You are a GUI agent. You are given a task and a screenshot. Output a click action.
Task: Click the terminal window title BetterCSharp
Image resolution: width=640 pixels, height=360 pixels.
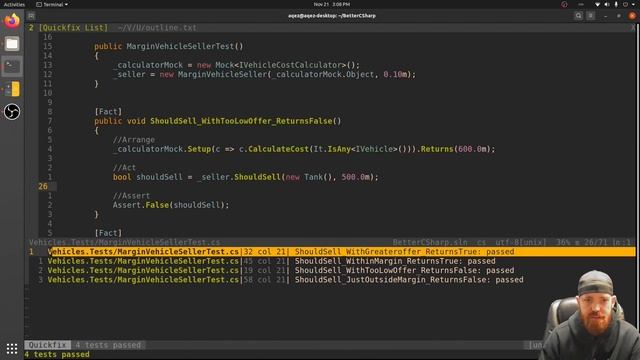332,16
